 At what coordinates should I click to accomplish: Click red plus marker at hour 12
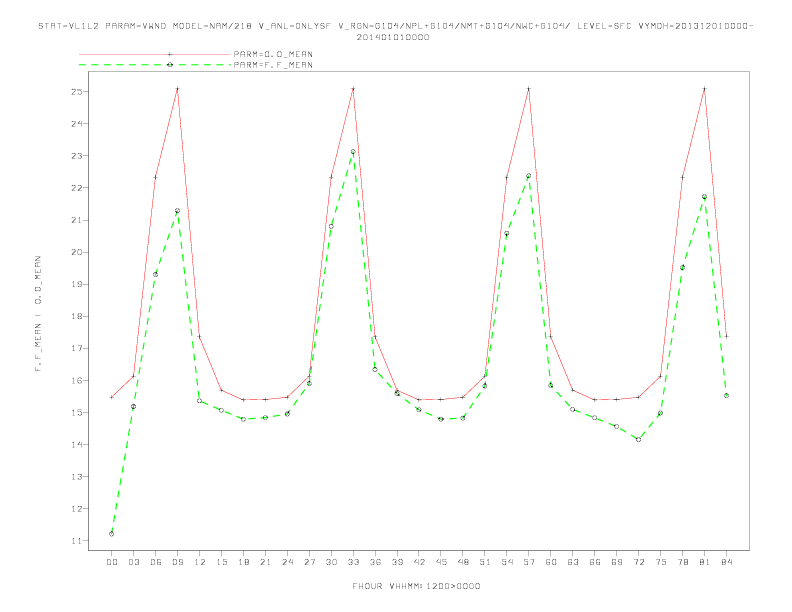[x=200, y=336]
